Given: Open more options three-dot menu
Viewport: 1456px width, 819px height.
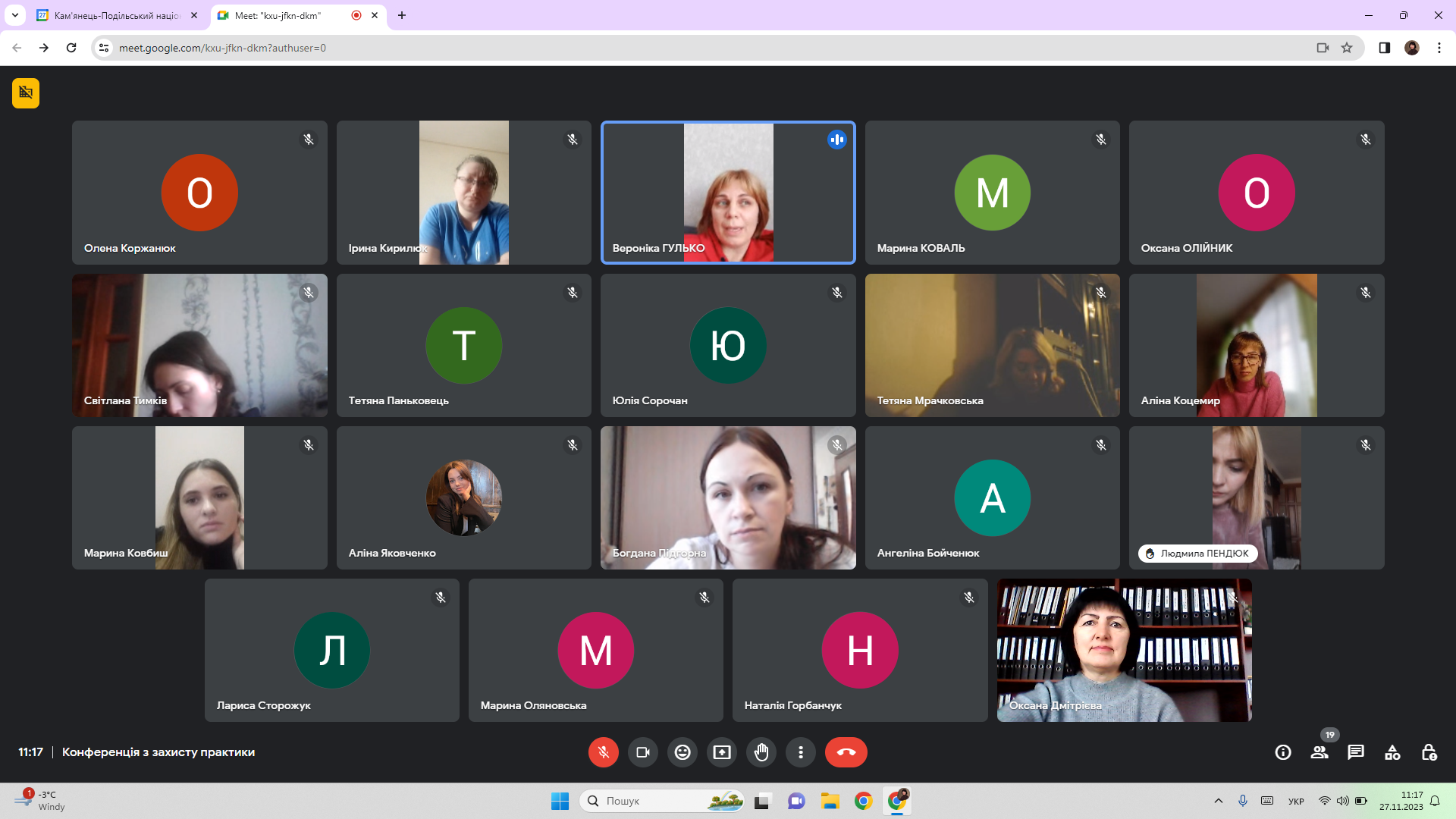Looking at the screenshot, I should click(801, 752).
